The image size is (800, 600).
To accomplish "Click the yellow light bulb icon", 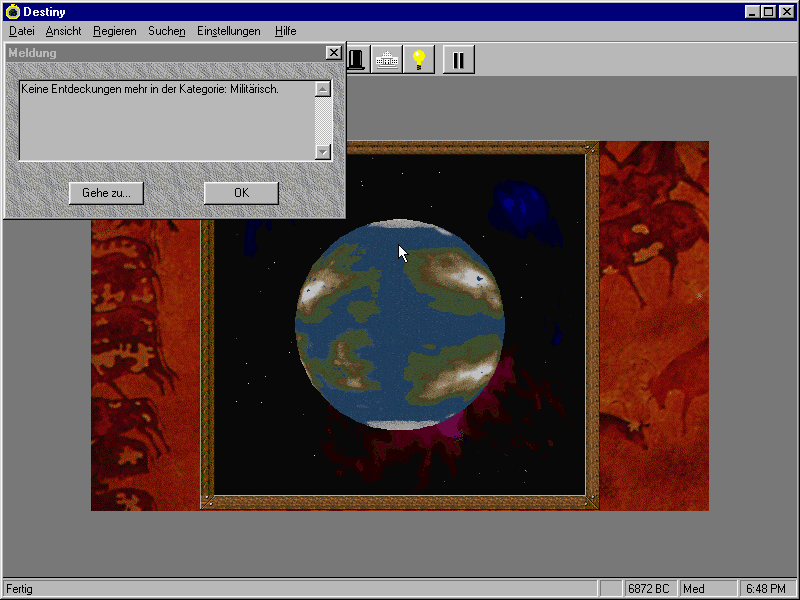I will click(418, 59).
